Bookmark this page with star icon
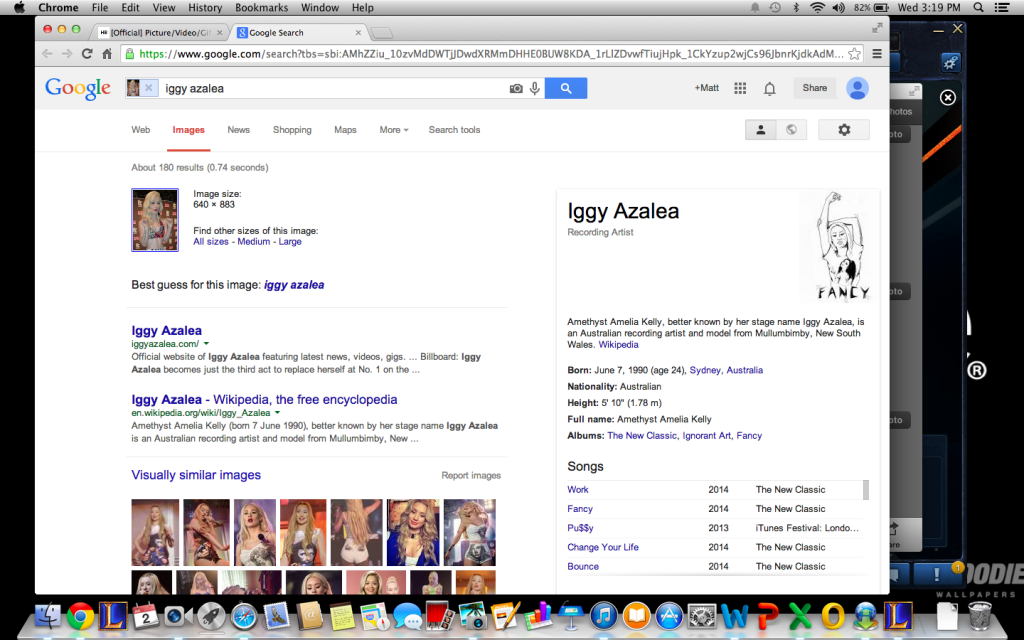Screen dimensions: 1024x640 click(x=854, y=54)
